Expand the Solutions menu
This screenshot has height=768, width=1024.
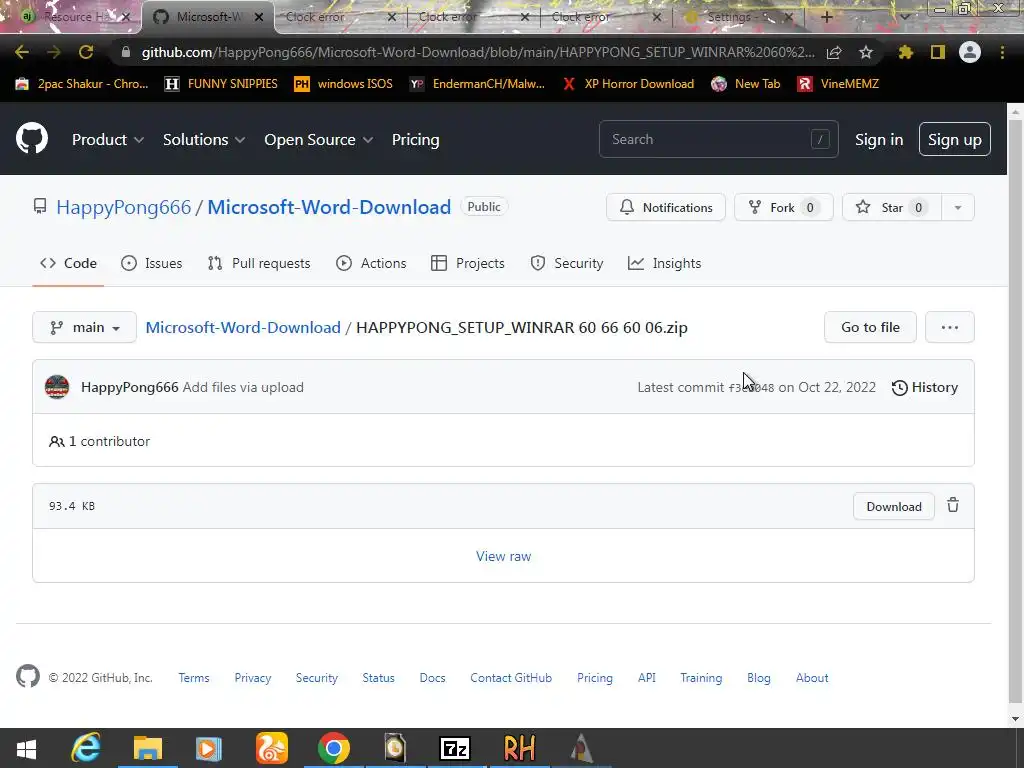click(x=204, y=139)
